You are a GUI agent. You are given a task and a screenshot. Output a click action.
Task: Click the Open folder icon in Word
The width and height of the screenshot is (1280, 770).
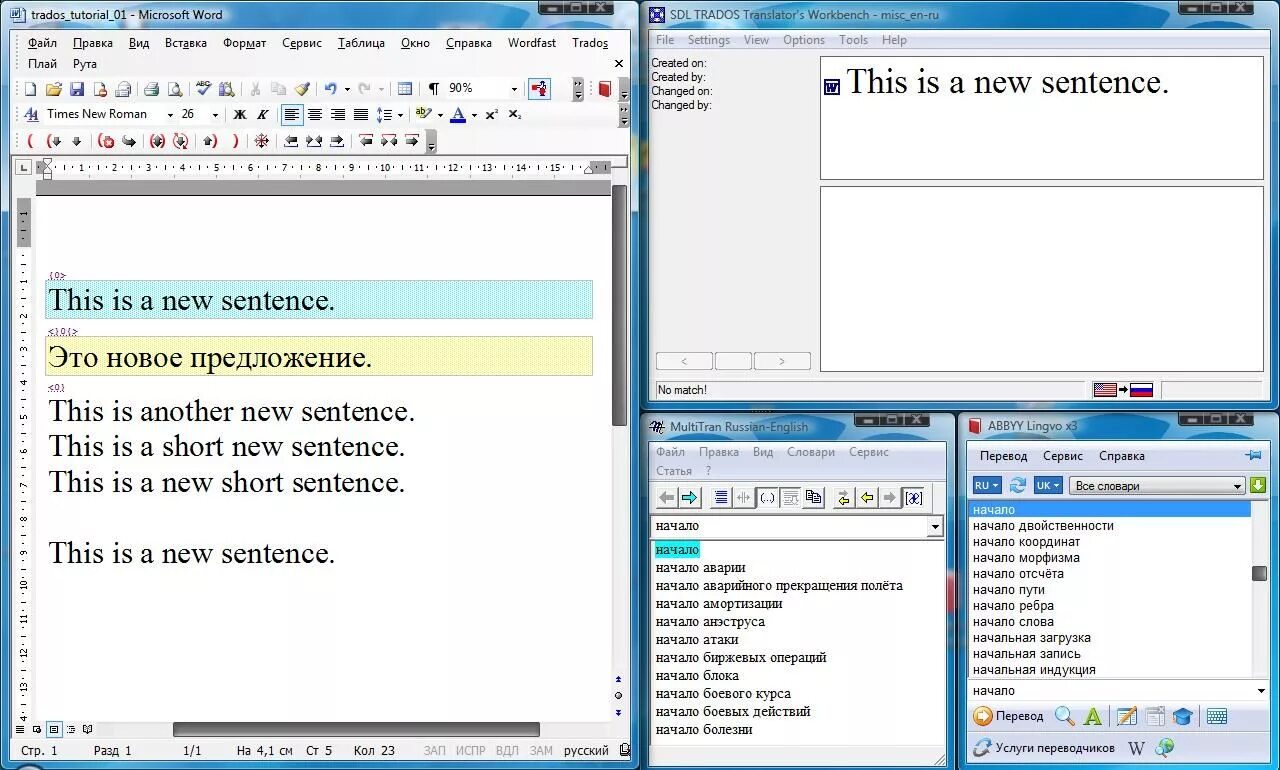click(x=54, y=89)
